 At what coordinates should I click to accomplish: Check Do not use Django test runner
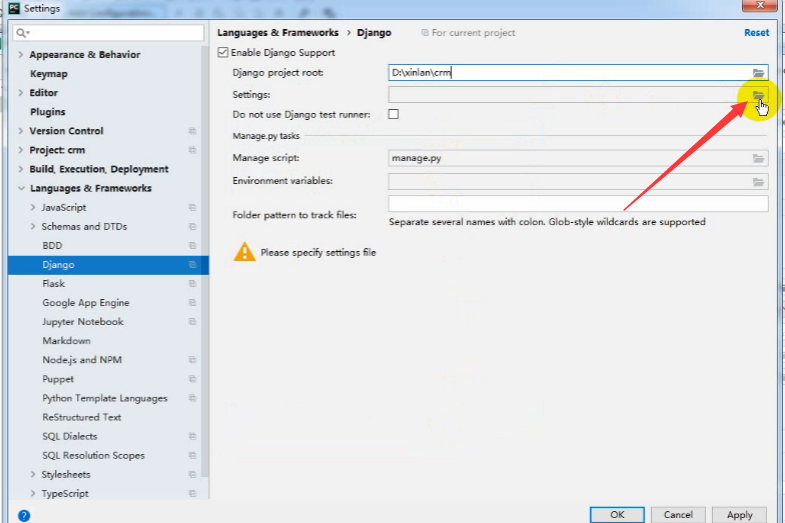[x=394, y=115]
